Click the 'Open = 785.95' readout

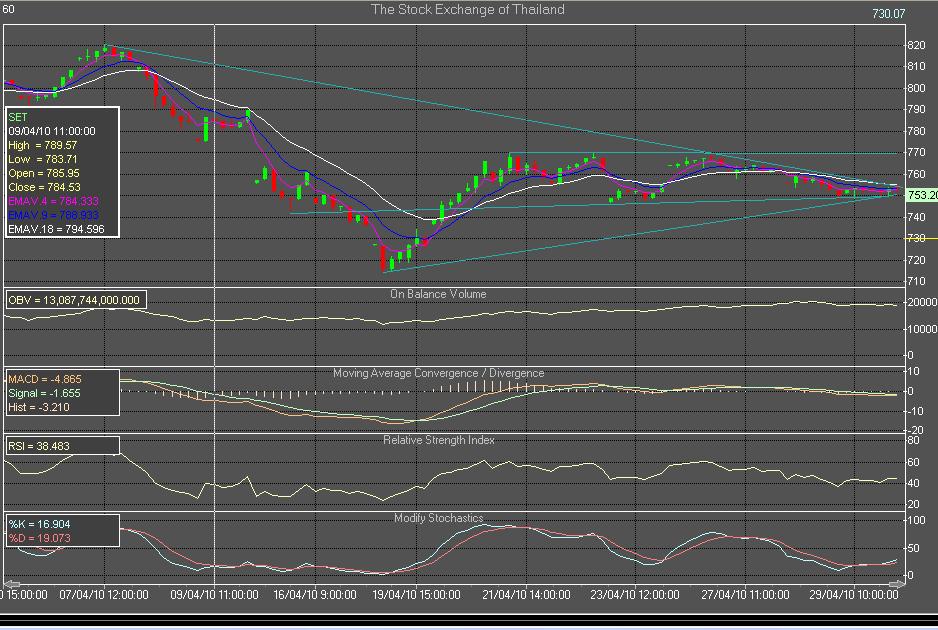(x=44, y=174)
